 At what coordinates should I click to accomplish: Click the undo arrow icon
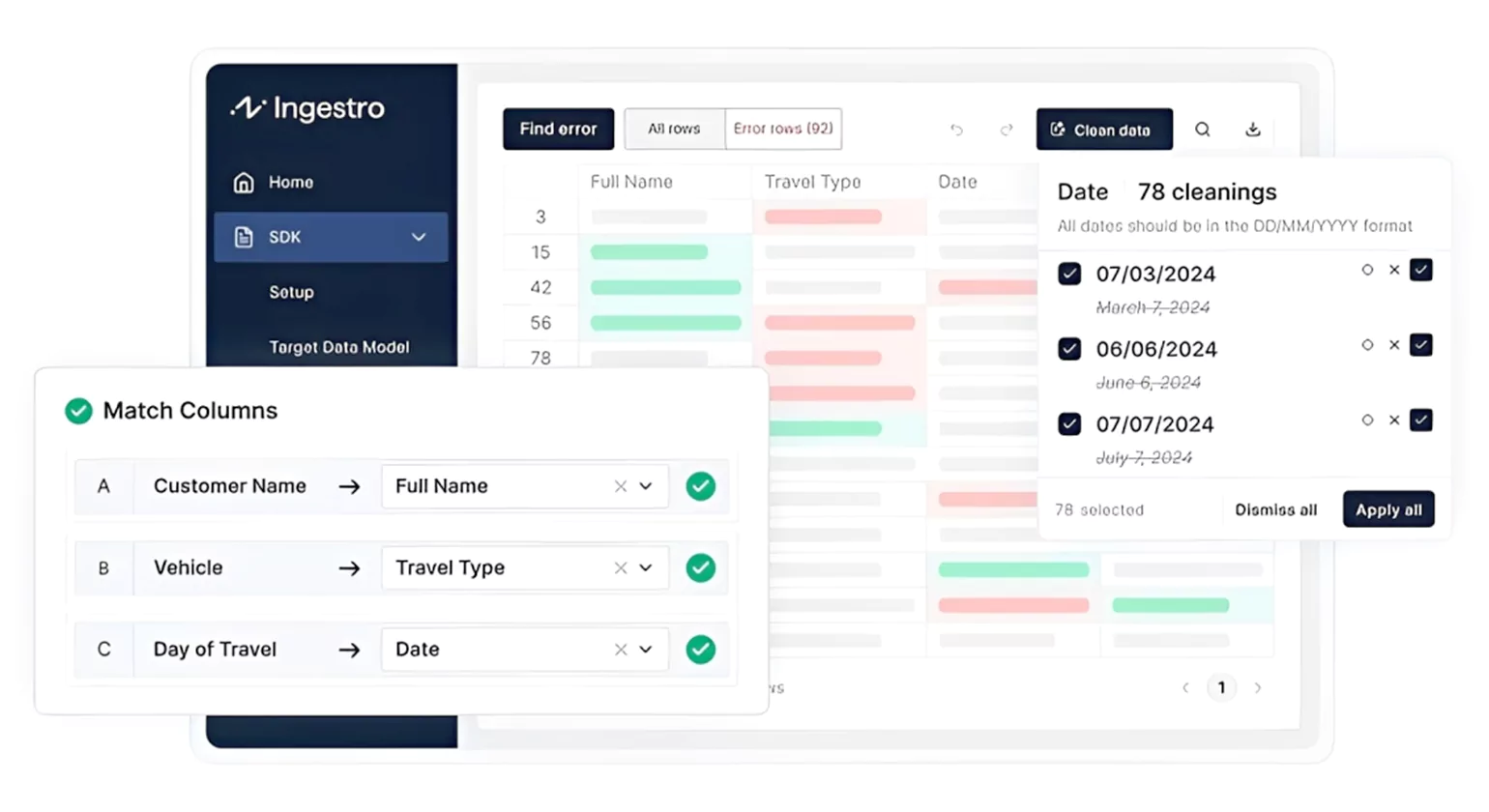point(956,130)
